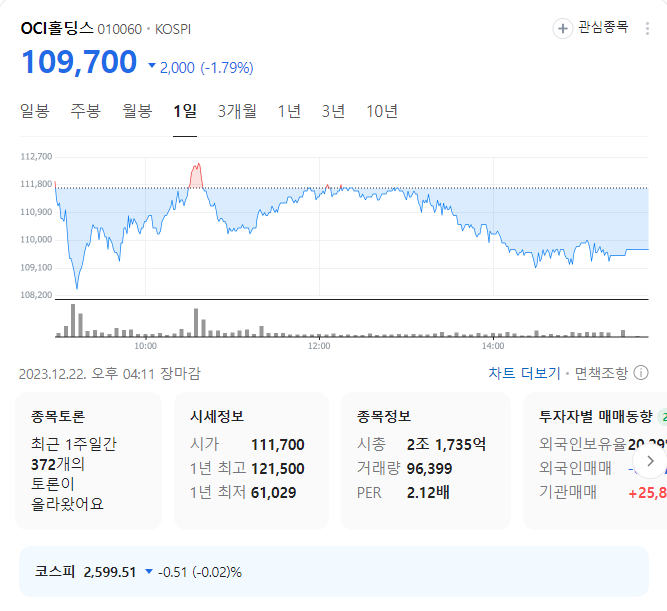Open the 투자자별 매매동향 card heading
Screen dimensions: 667x611
(596, 416)
